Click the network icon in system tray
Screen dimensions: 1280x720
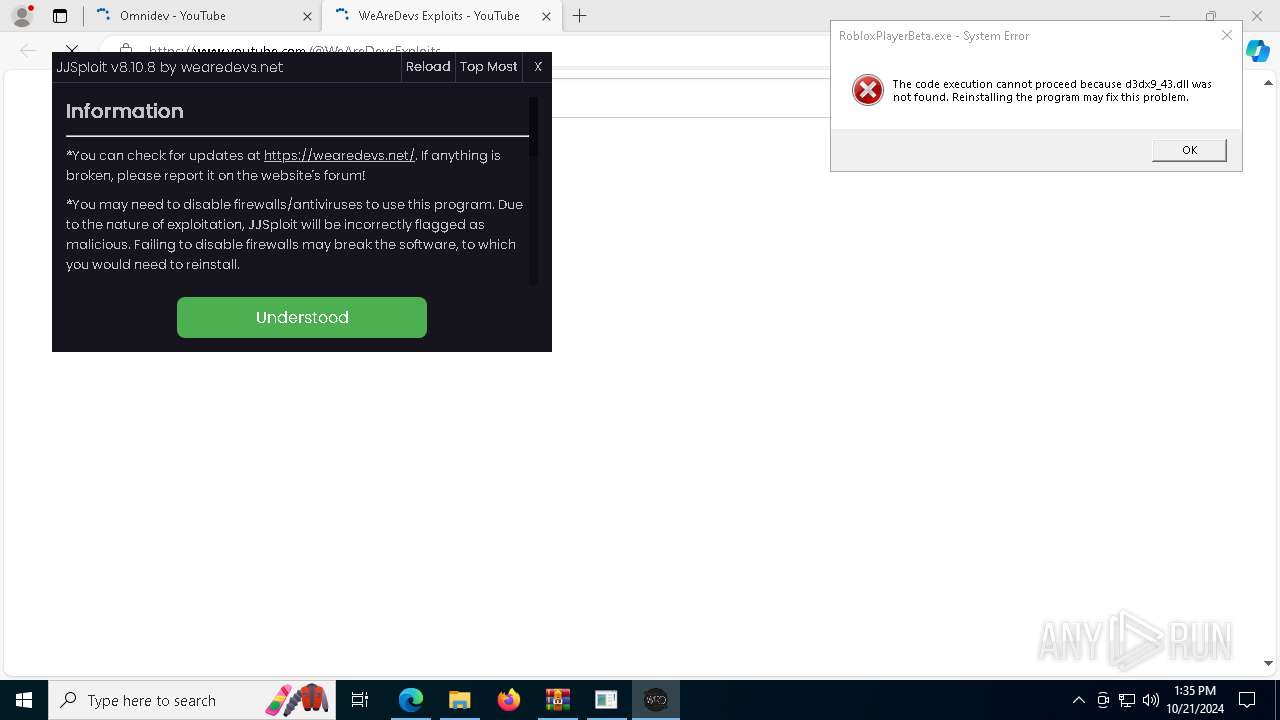pos(1127,700)
